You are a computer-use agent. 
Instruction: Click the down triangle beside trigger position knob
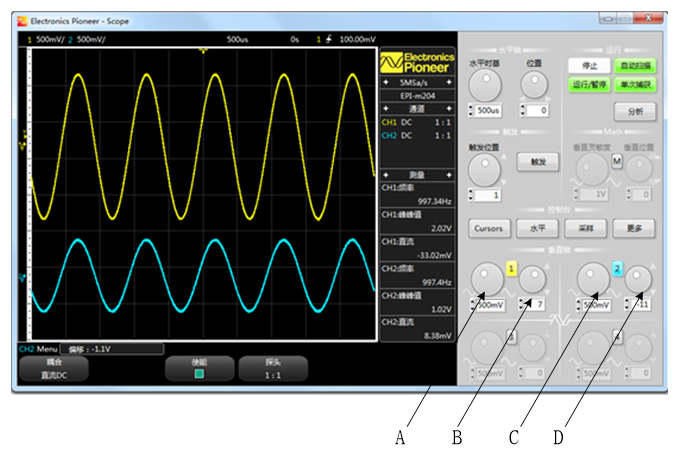pos(504,183)
